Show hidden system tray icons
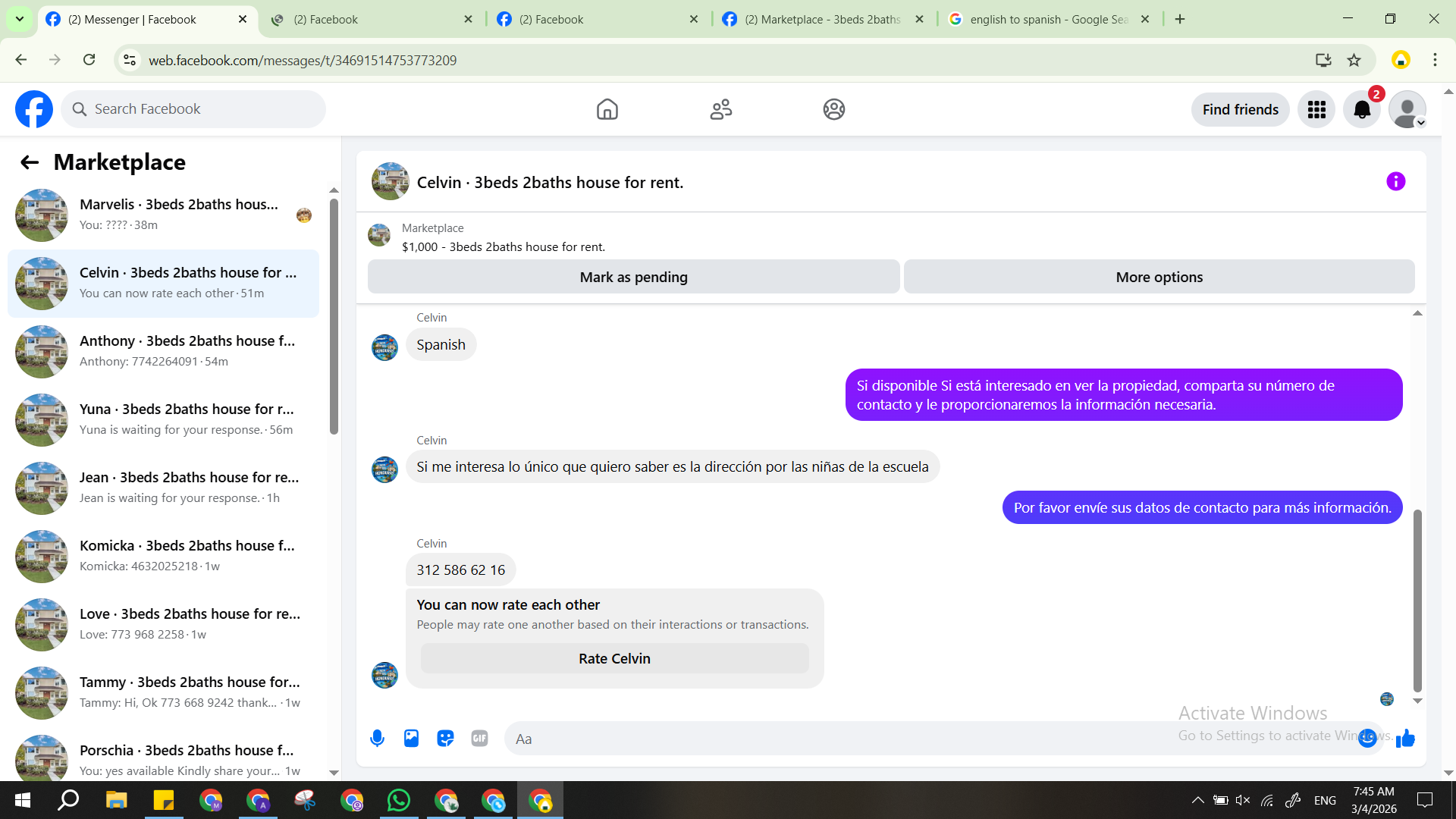 pyautogui.click(x=1197, y=800)
